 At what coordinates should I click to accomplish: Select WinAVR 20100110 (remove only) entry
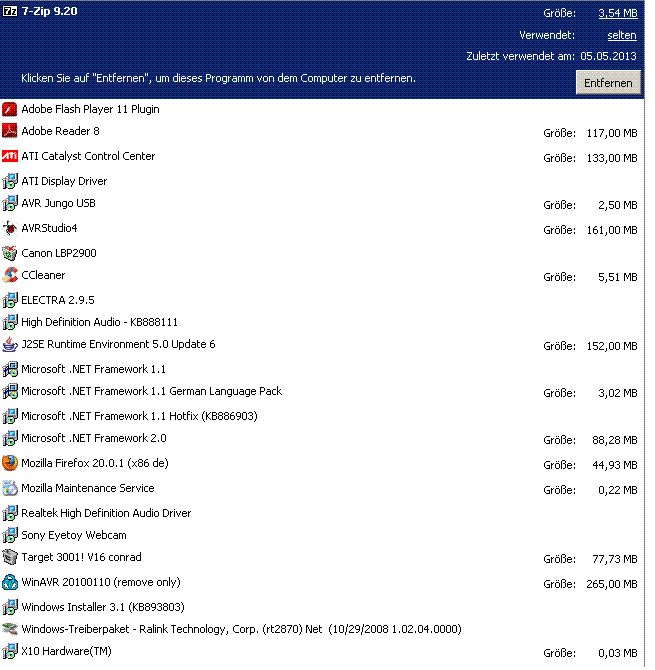pos(101,582)
